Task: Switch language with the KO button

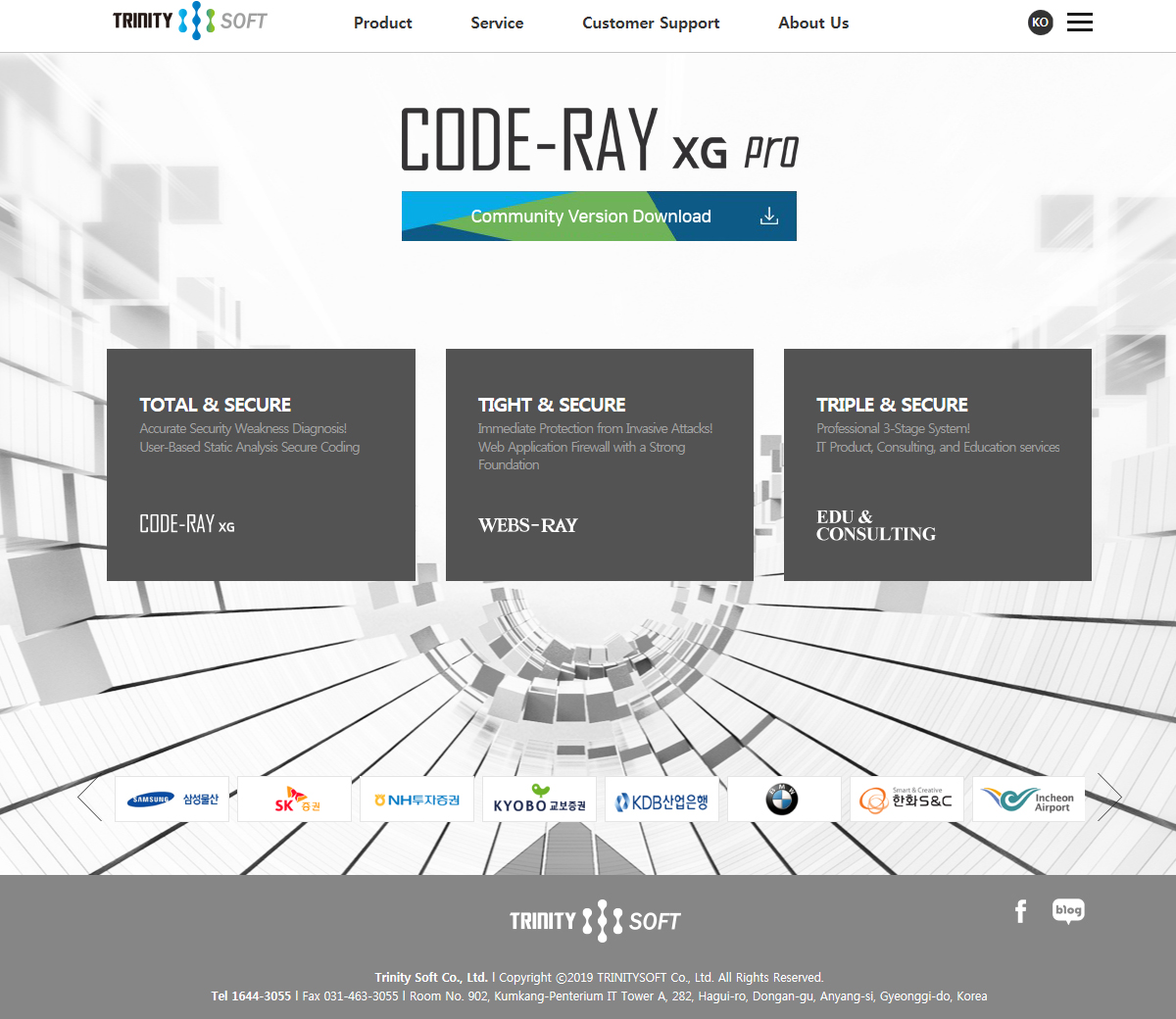Action: 1041,23
